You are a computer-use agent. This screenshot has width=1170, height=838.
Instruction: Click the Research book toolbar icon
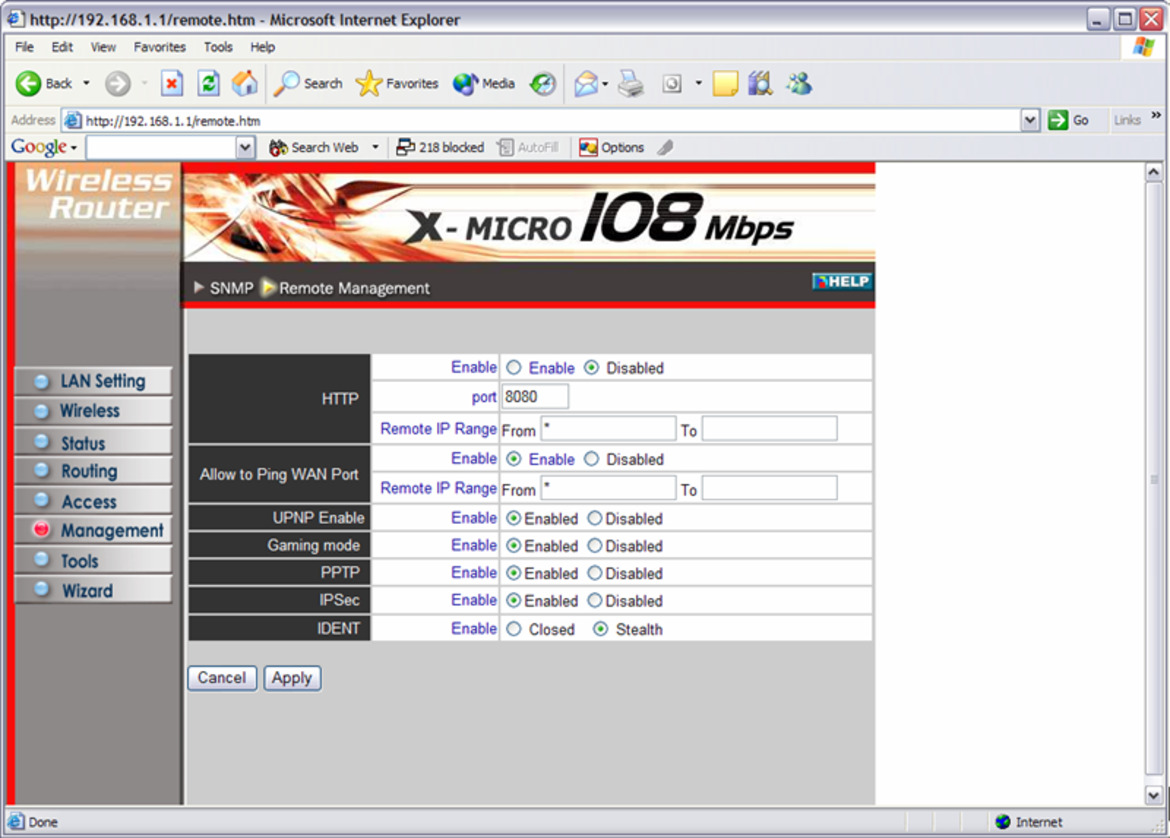coord(760,84)
